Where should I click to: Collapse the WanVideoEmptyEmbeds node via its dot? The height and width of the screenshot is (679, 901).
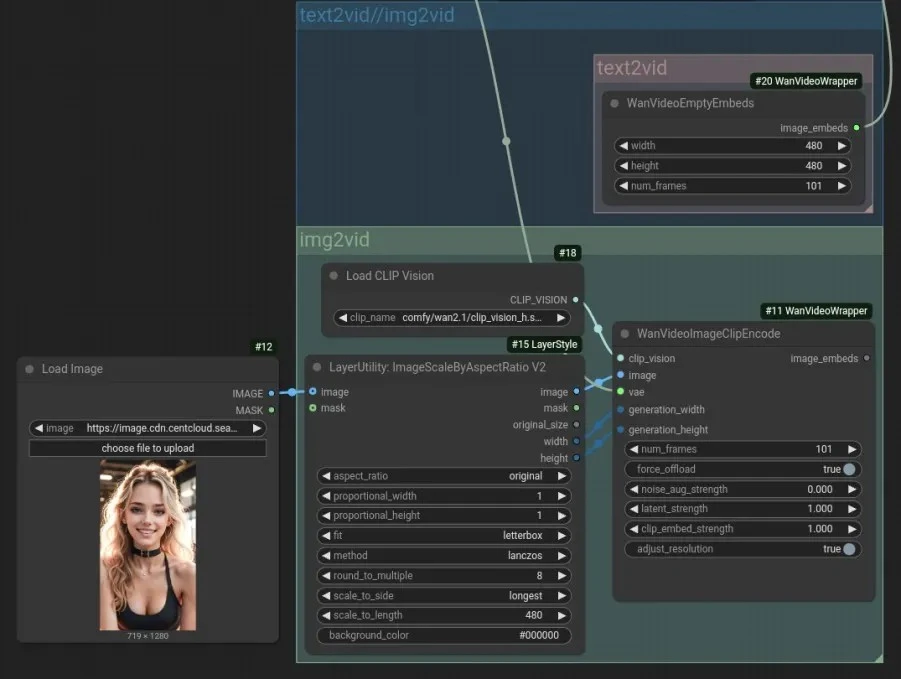(x=614, y=103)
